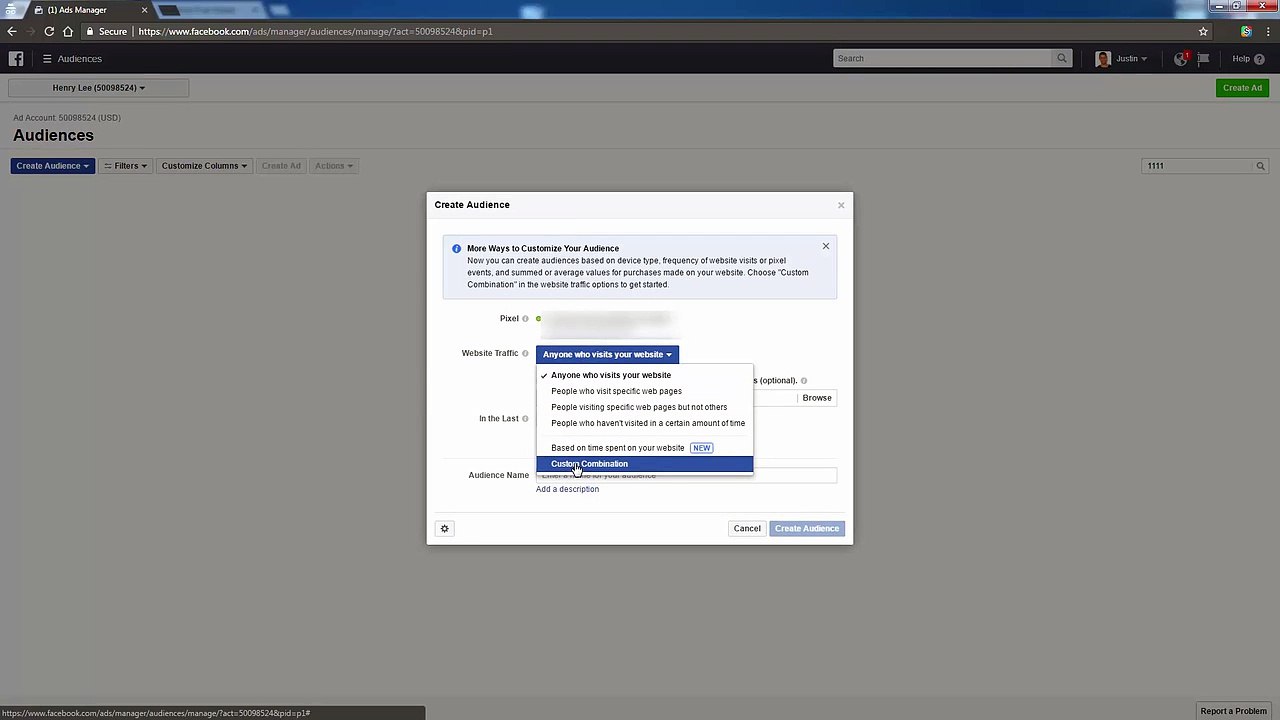
Task: Click the green Create Ad button
Action: [x=1243, y=88]
